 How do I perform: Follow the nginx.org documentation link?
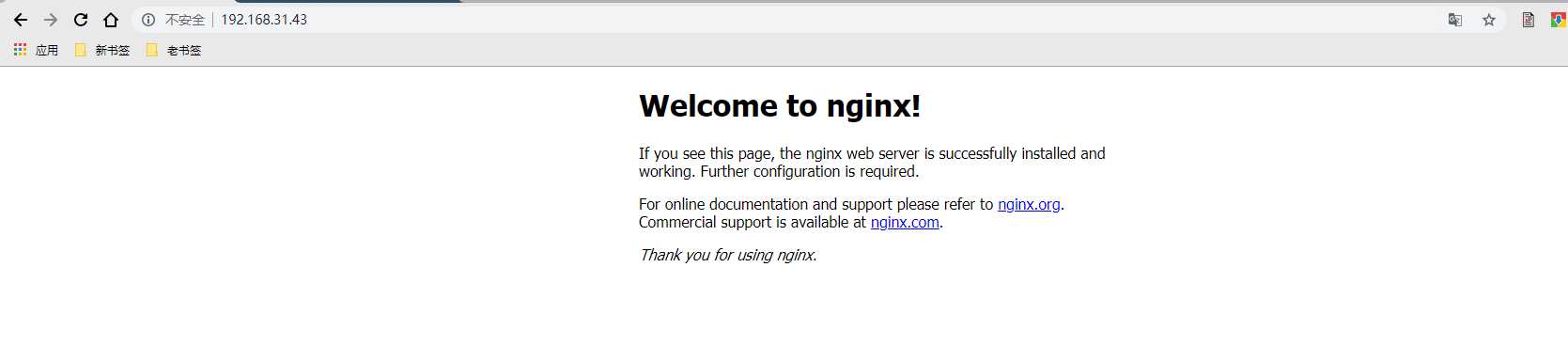pyautogui.click(x=1029, y=204)
